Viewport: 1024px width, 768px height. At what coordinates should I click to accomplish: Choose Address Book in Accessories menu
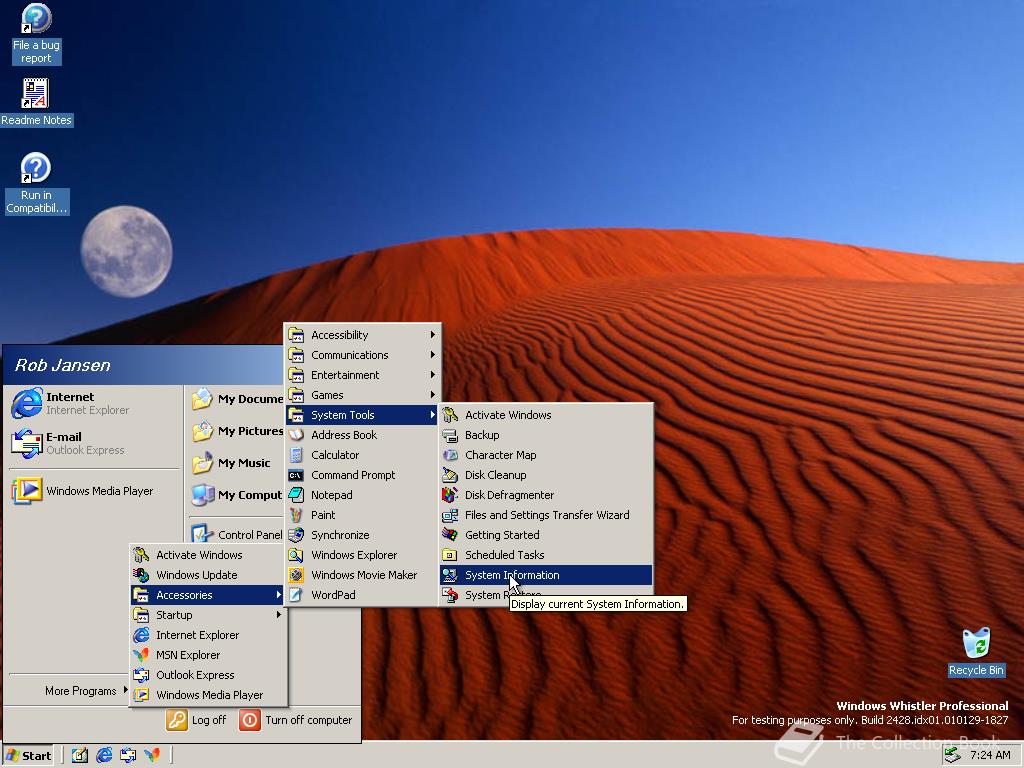362,435
